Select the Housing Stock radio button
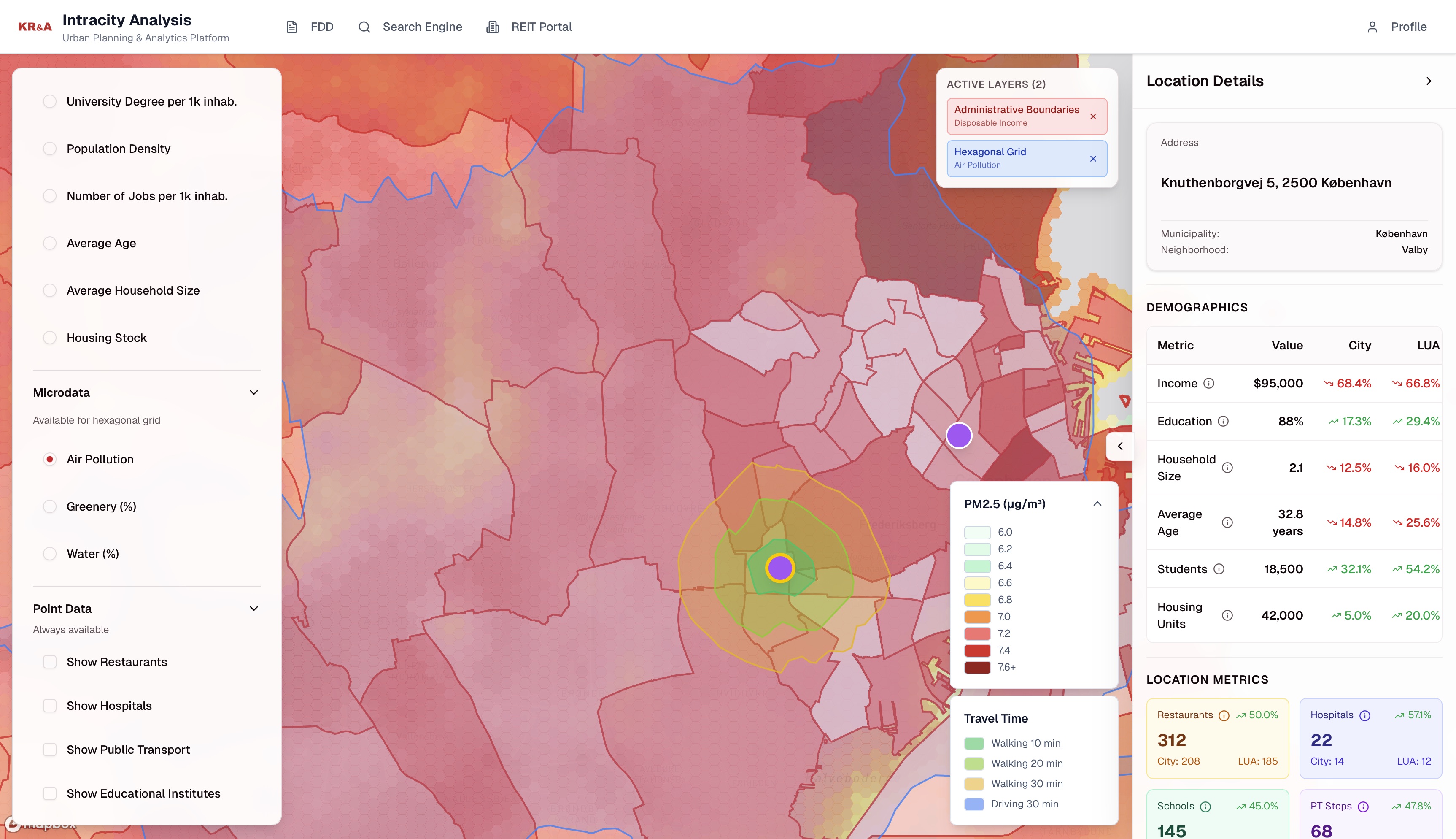 click(50, 338)
